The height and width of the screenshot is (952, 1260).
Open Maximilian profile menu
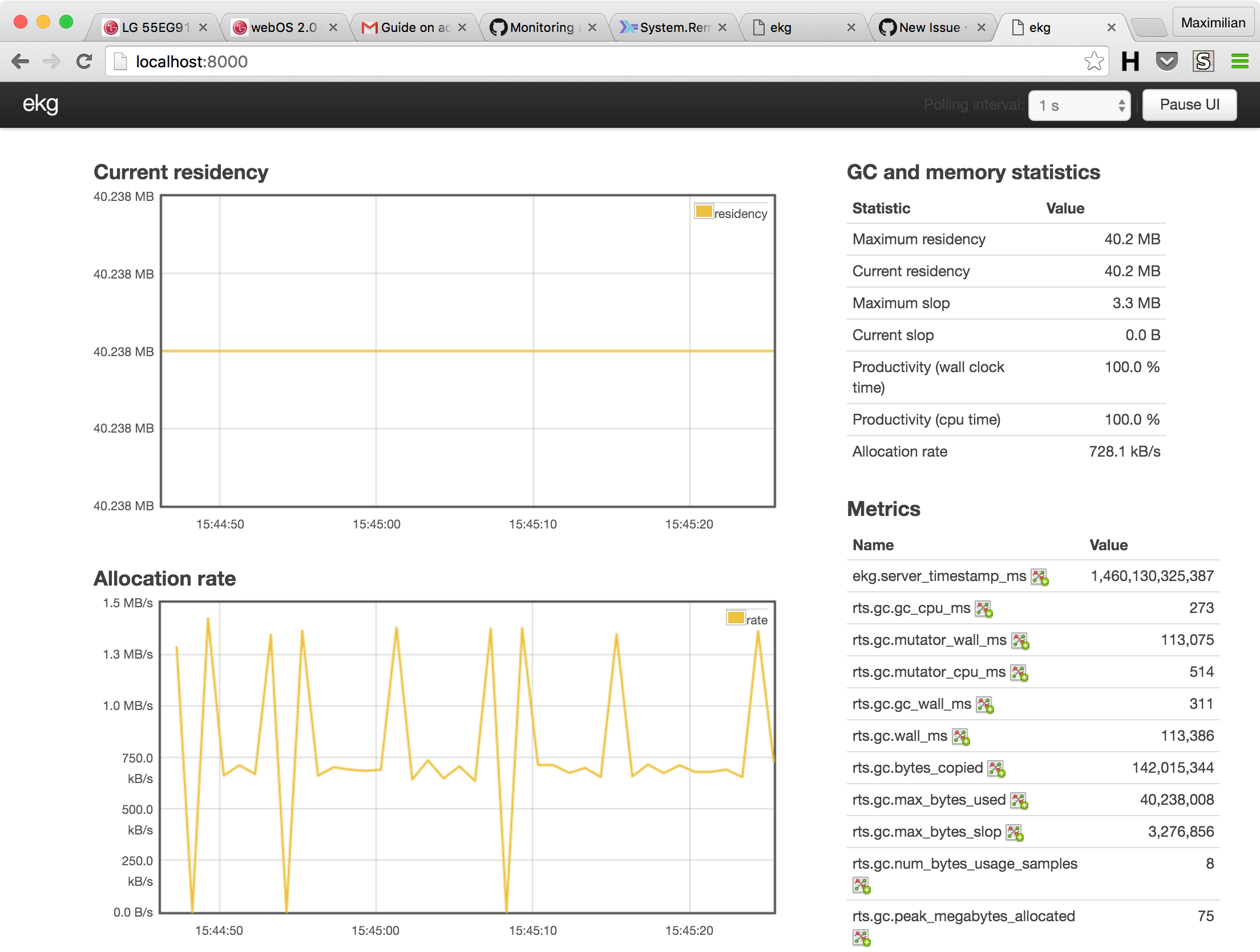point(1213,23)
